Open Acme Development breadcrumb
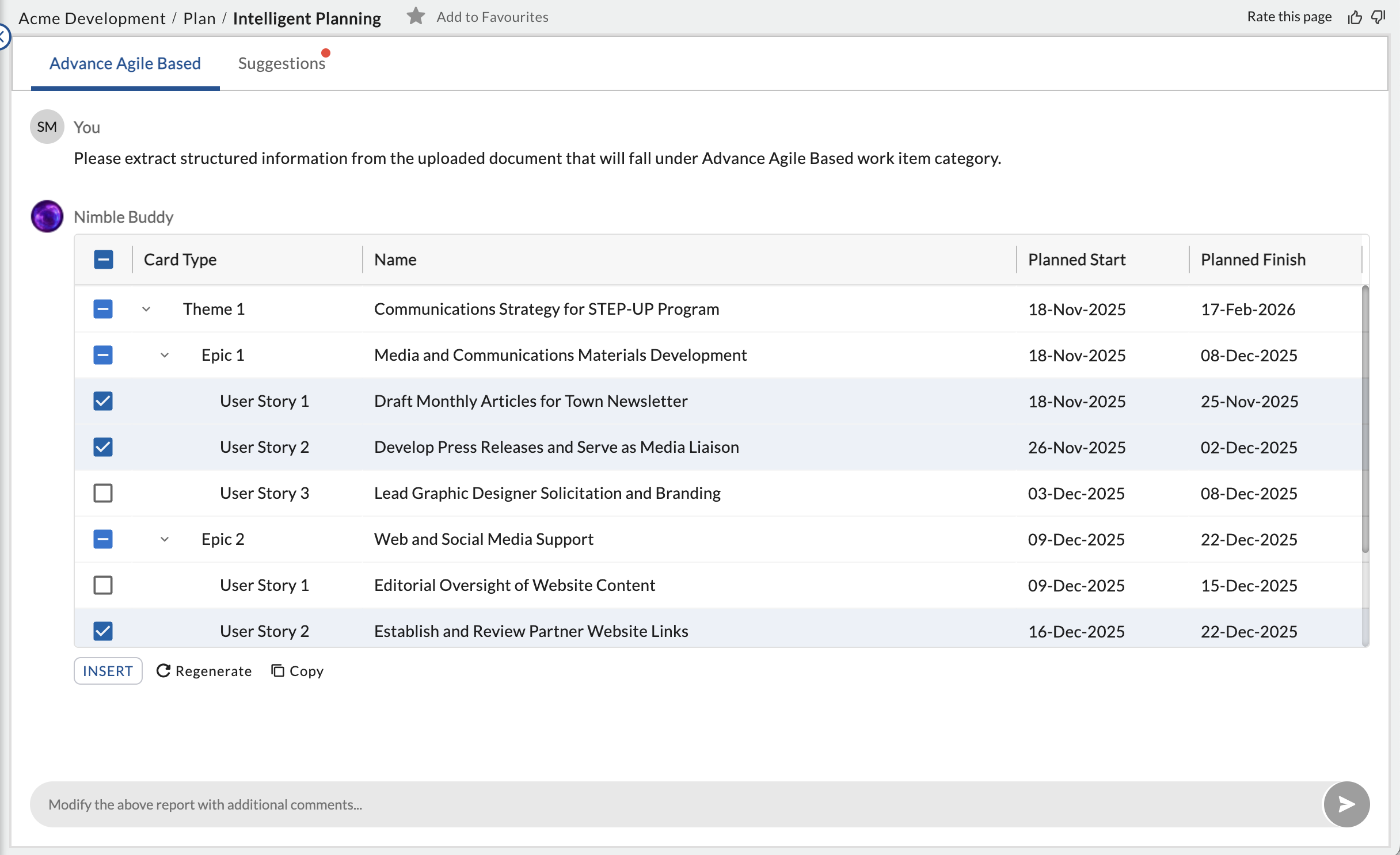 92,18
